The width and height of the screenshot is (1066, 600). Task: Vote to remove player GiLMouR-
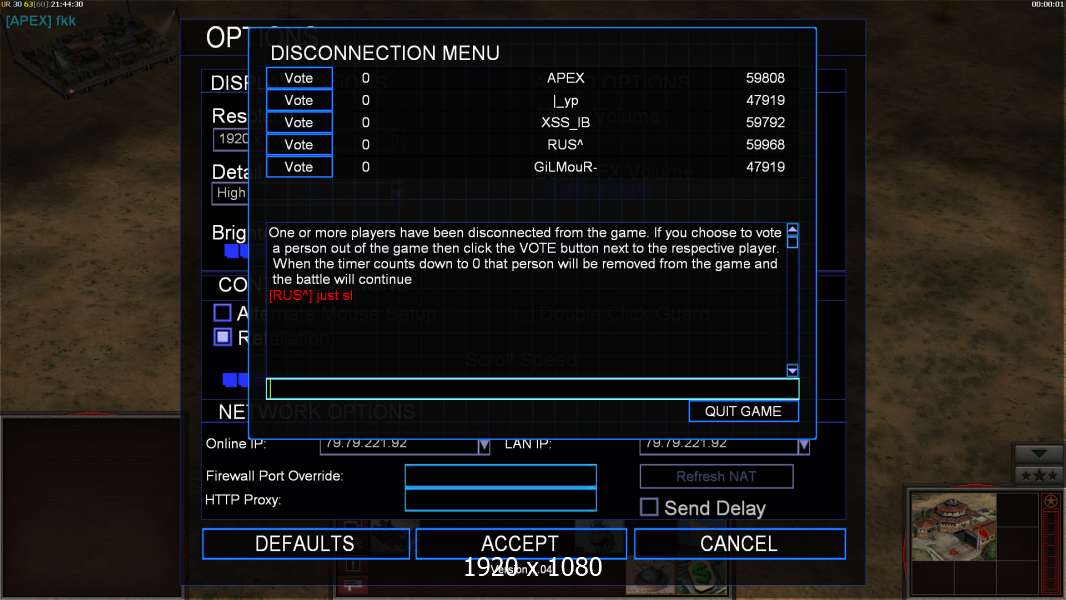point(299,167)
